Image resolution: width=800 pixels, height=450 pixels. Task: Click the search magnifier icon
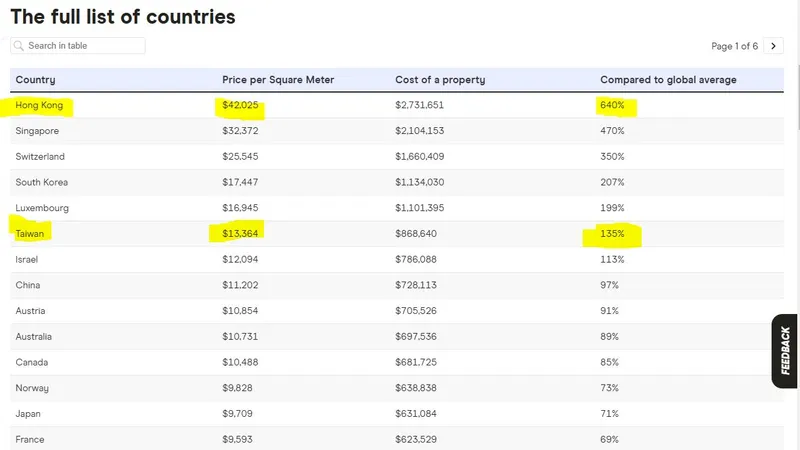[x=19, y=46]
